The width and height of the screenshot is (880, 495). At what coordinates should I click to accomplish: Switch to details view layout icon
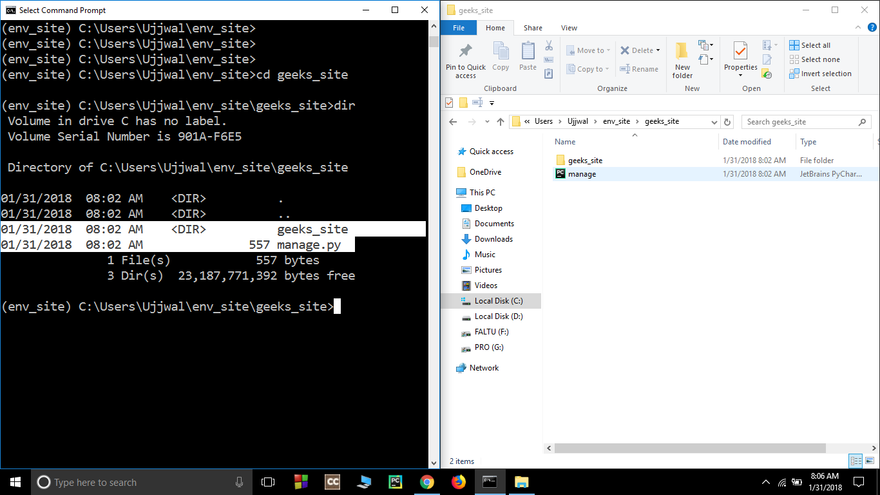(856, 461)
